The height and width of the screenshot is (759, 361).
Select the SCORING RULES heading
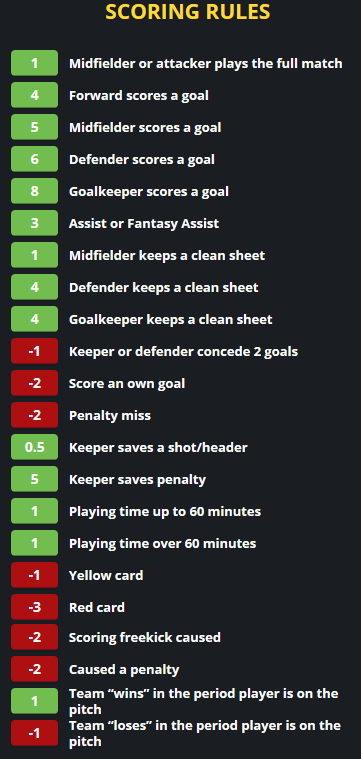188,12
